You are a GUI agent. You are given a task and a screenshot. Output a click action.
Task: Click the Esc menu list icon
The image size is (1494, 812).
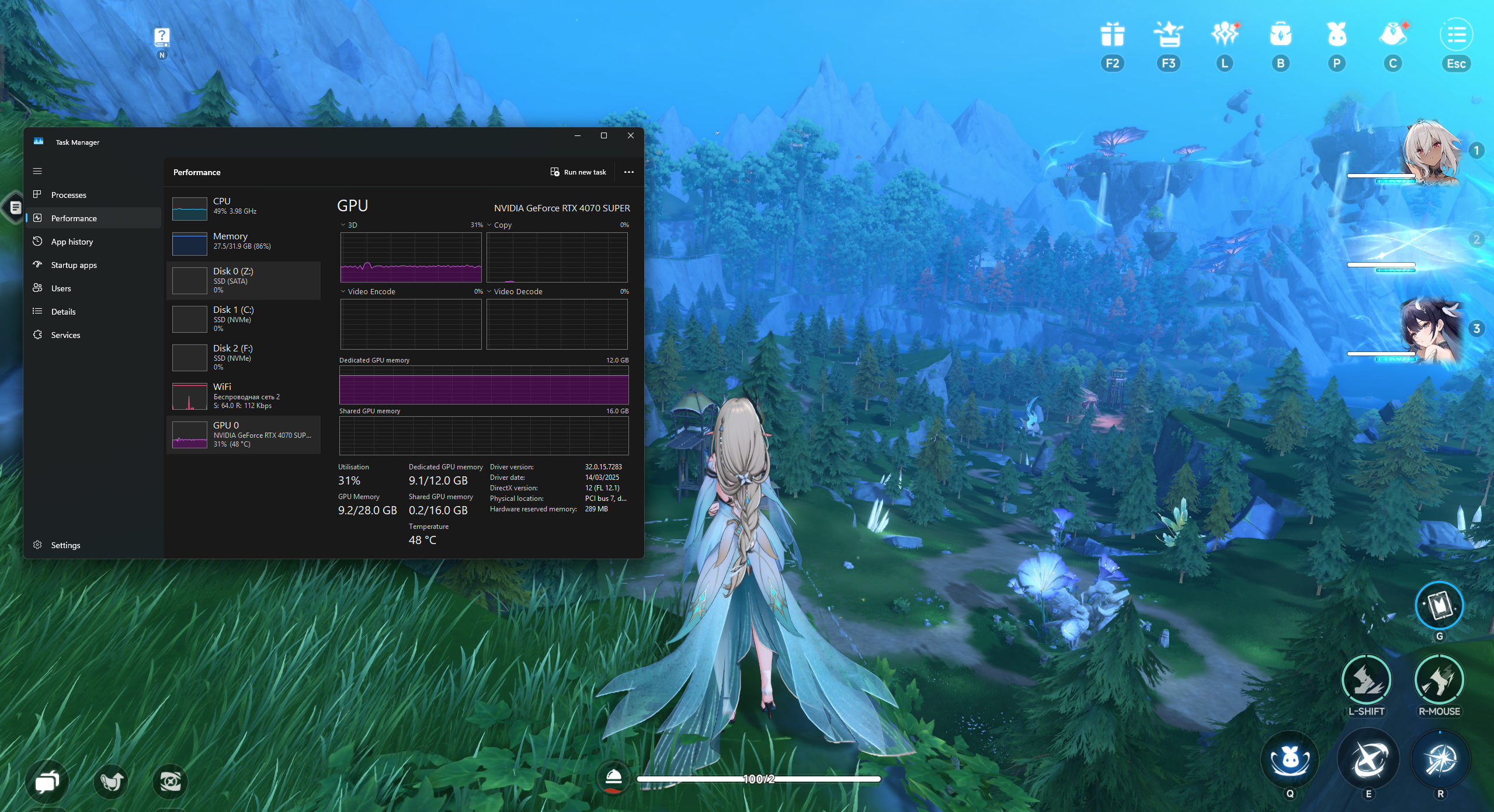(x=1456, y=35)
